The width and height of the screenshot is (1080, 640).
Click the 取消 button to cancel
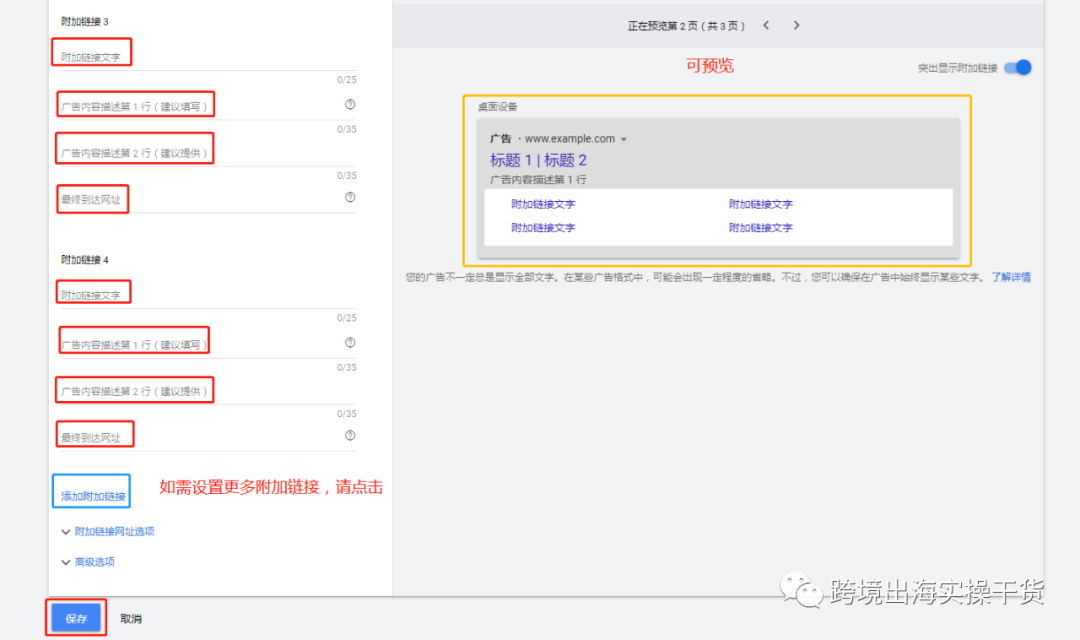coord(131,618)
